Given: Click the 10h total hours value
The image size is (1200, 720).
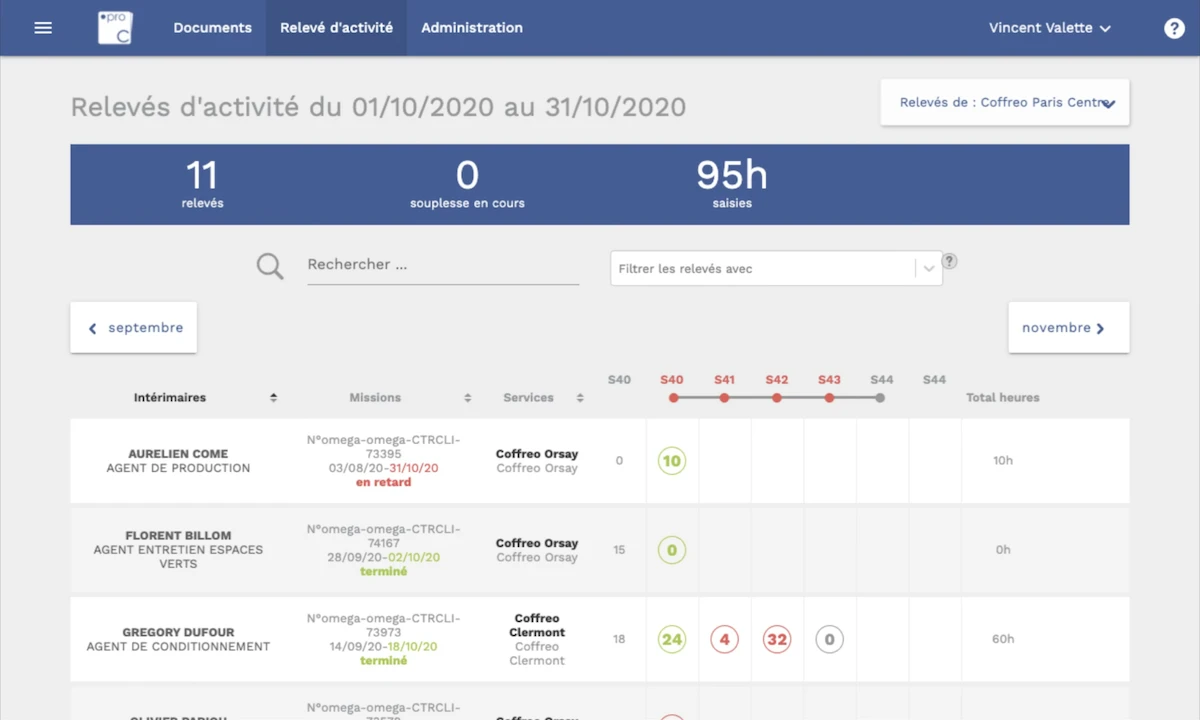Looking at the screenshot, I should (x=1003, y=461).
